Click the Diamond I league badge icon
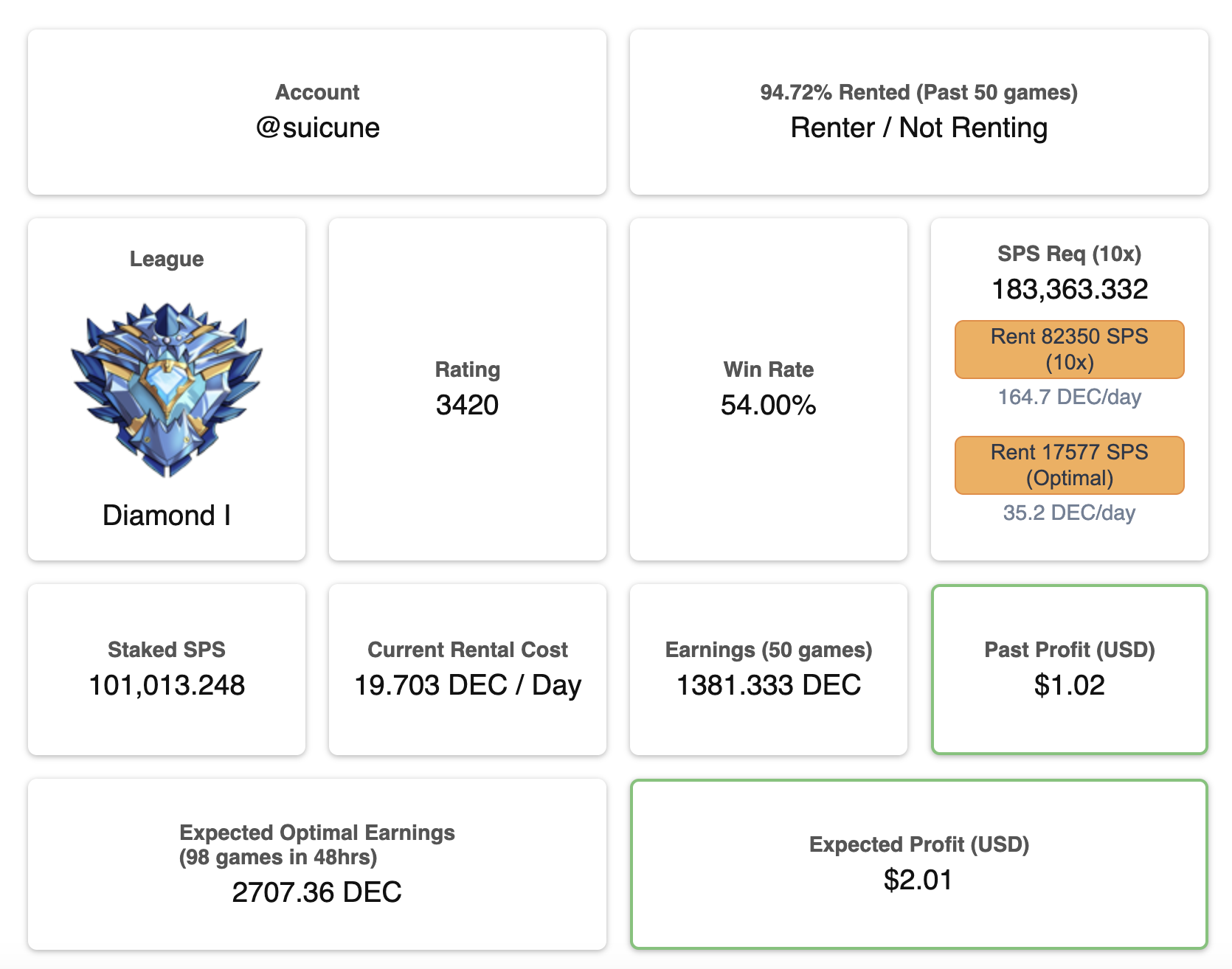Screen dimensions: 1232x969 167,389
